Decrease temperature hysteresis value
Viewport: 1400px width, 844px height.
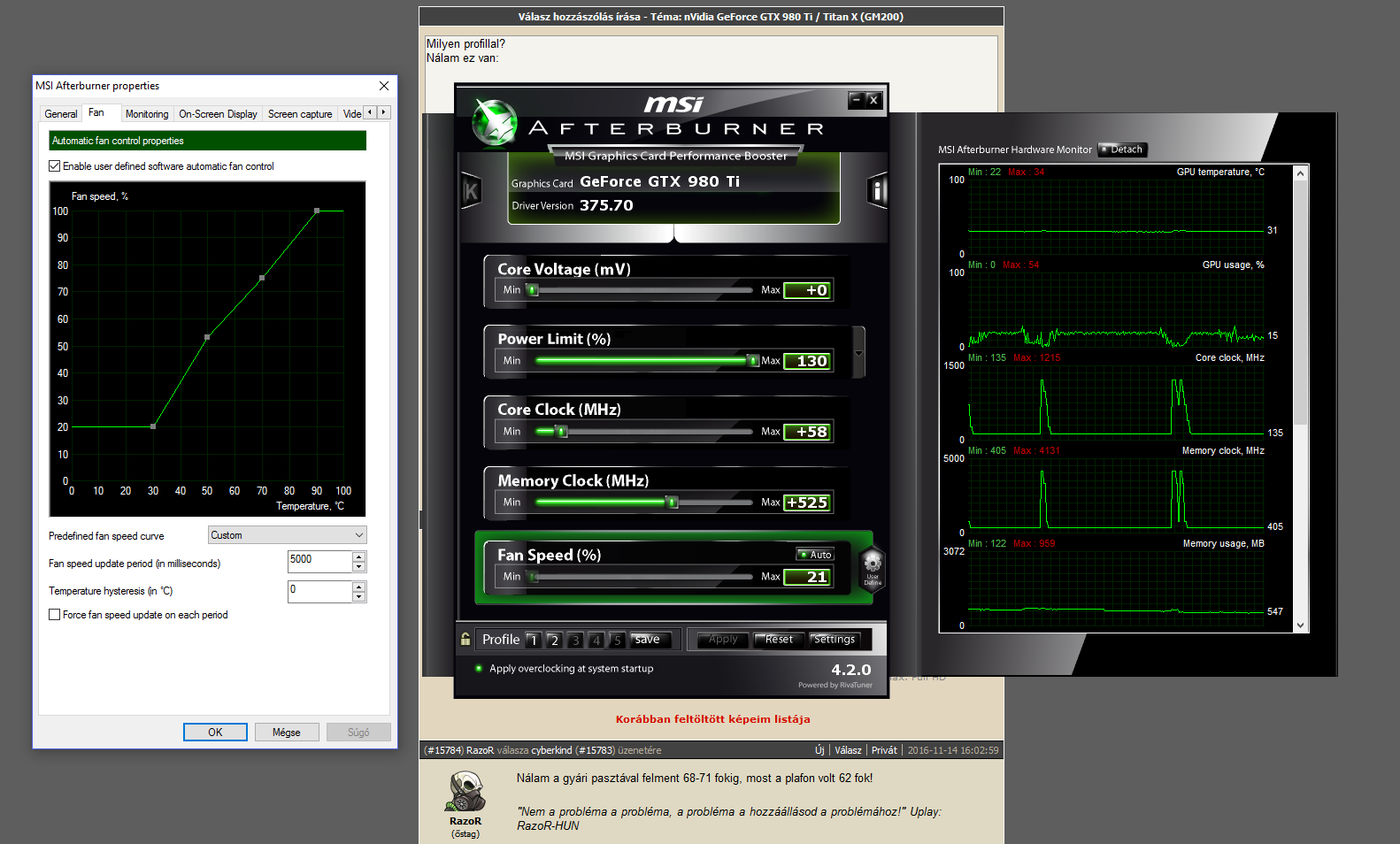(x=359, y=597)
